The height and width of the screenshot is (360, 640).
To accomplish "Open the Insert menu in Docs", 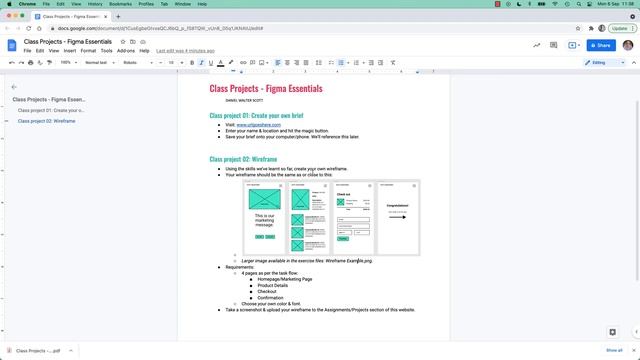I will click(70, 51).
